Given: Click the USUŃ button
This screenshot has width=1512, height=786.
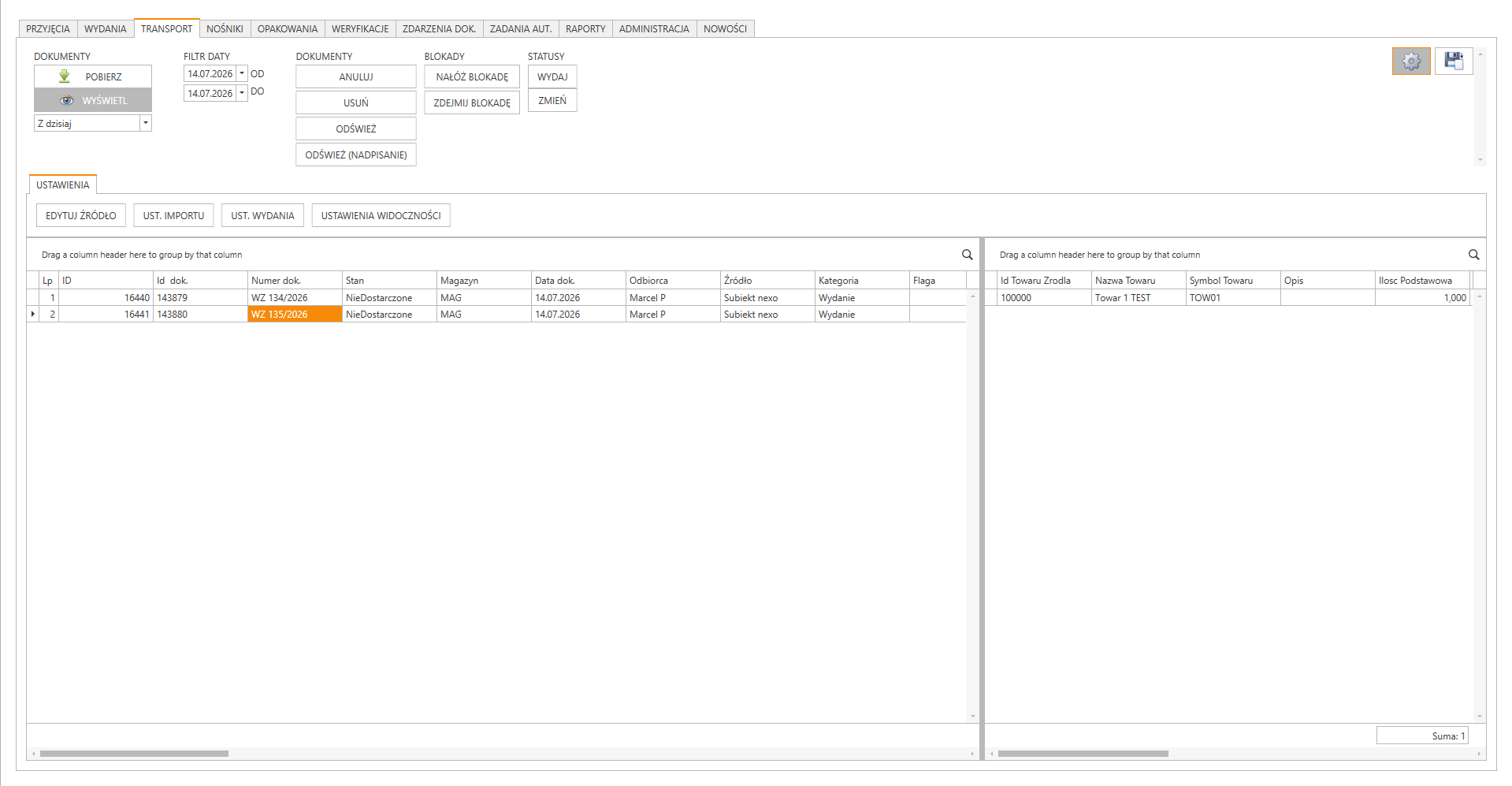Looking at the screenshot, I should (x=356, y=102).
